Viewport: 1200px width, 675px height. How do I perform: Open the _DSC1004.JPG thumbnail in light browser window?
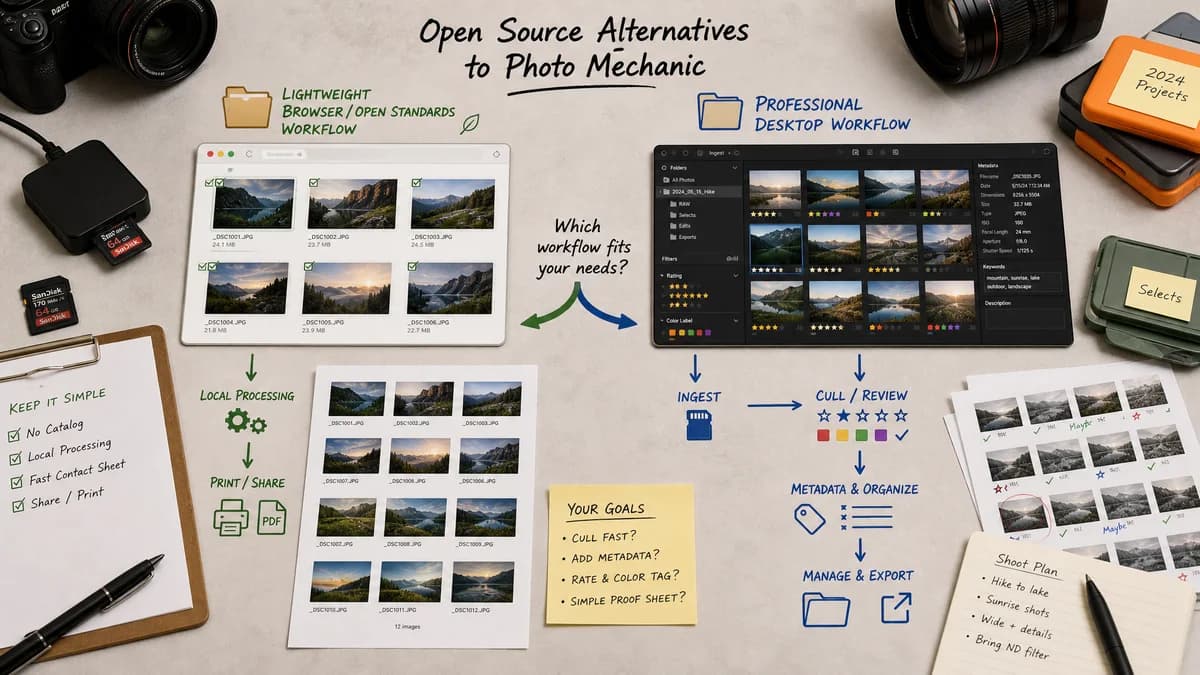[247, 288]
